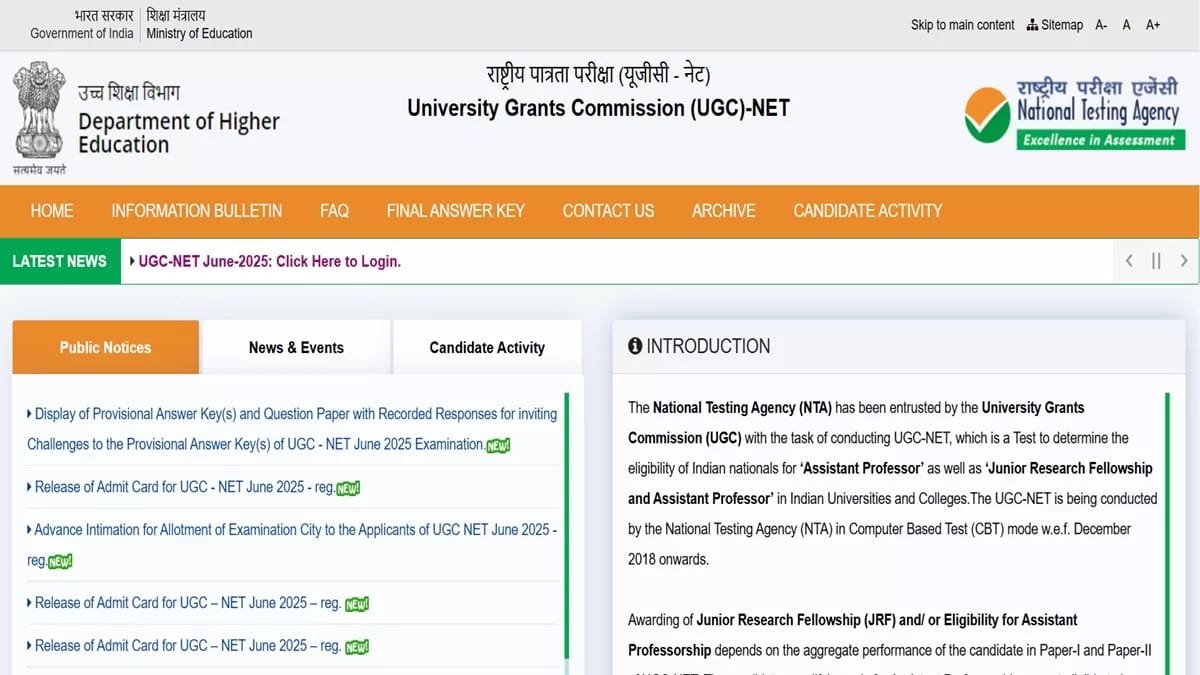Show next news item with right arrow

pos(1184,261)
